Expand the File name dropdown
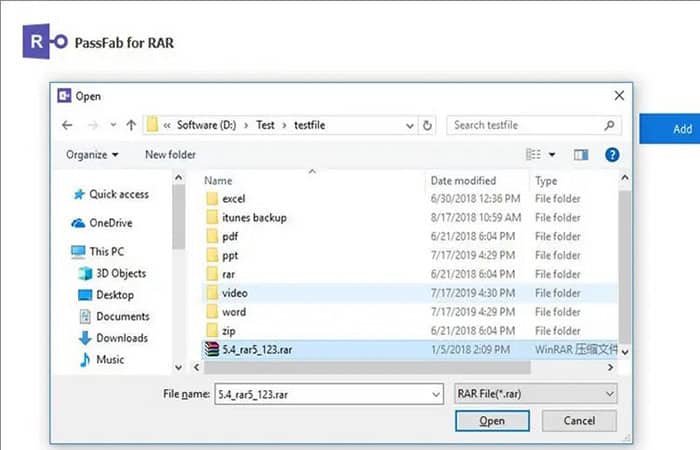 tap(435, 395)
